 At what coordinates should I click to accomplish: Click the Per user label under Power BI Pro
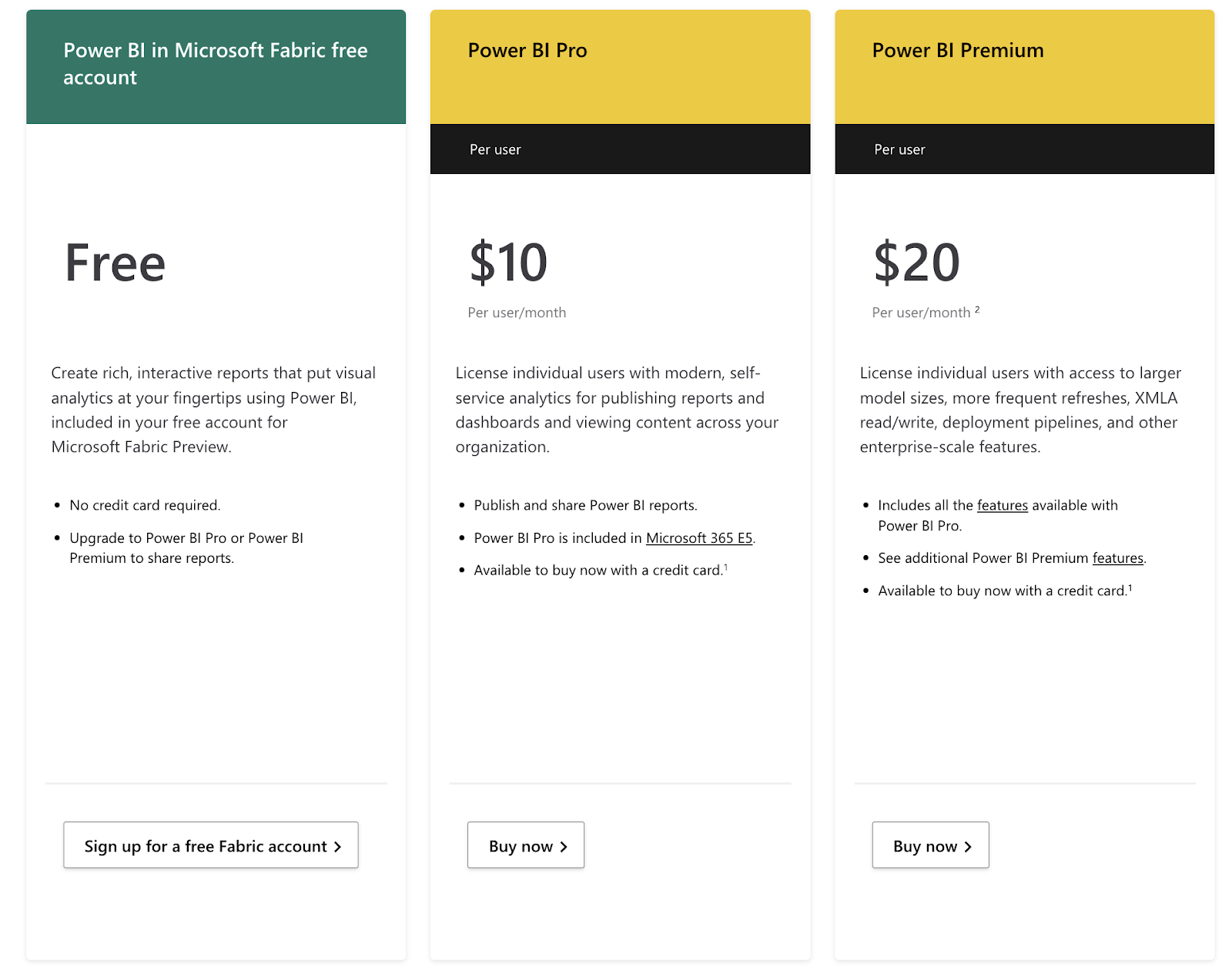click(496, 149)
